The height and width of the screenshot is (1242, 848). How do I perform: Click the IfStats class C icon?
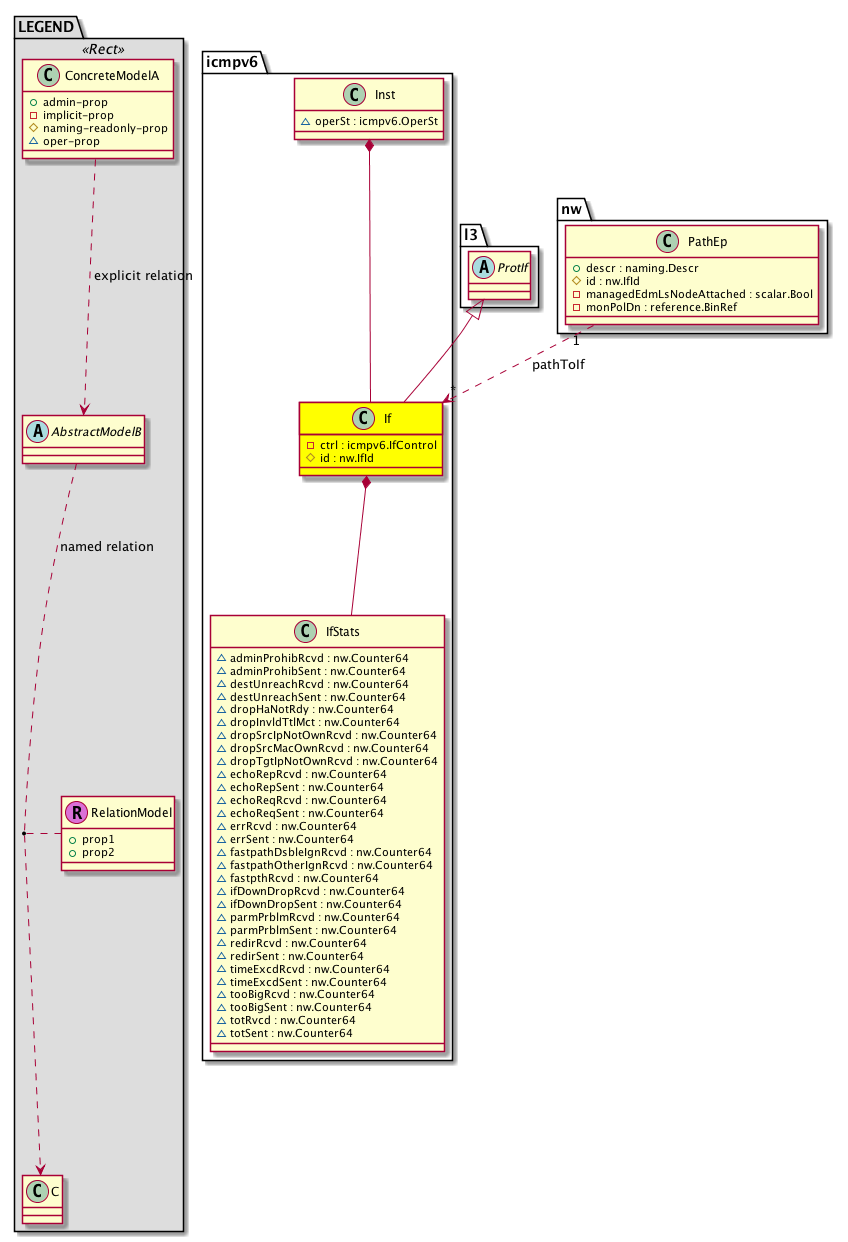pyautogui.click(x=305, y=632)
